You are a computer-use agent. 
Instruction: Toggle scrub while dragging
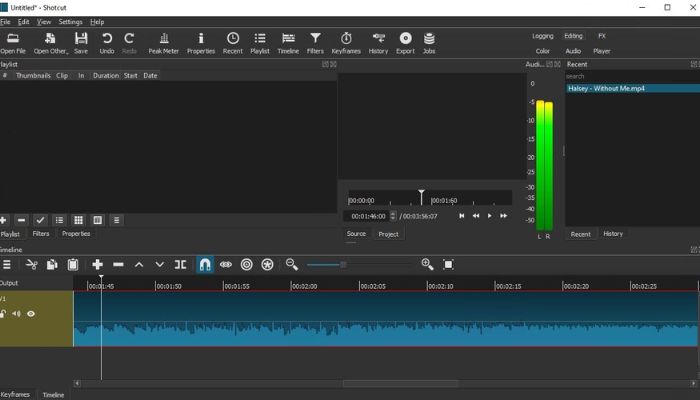pos(226,265)
